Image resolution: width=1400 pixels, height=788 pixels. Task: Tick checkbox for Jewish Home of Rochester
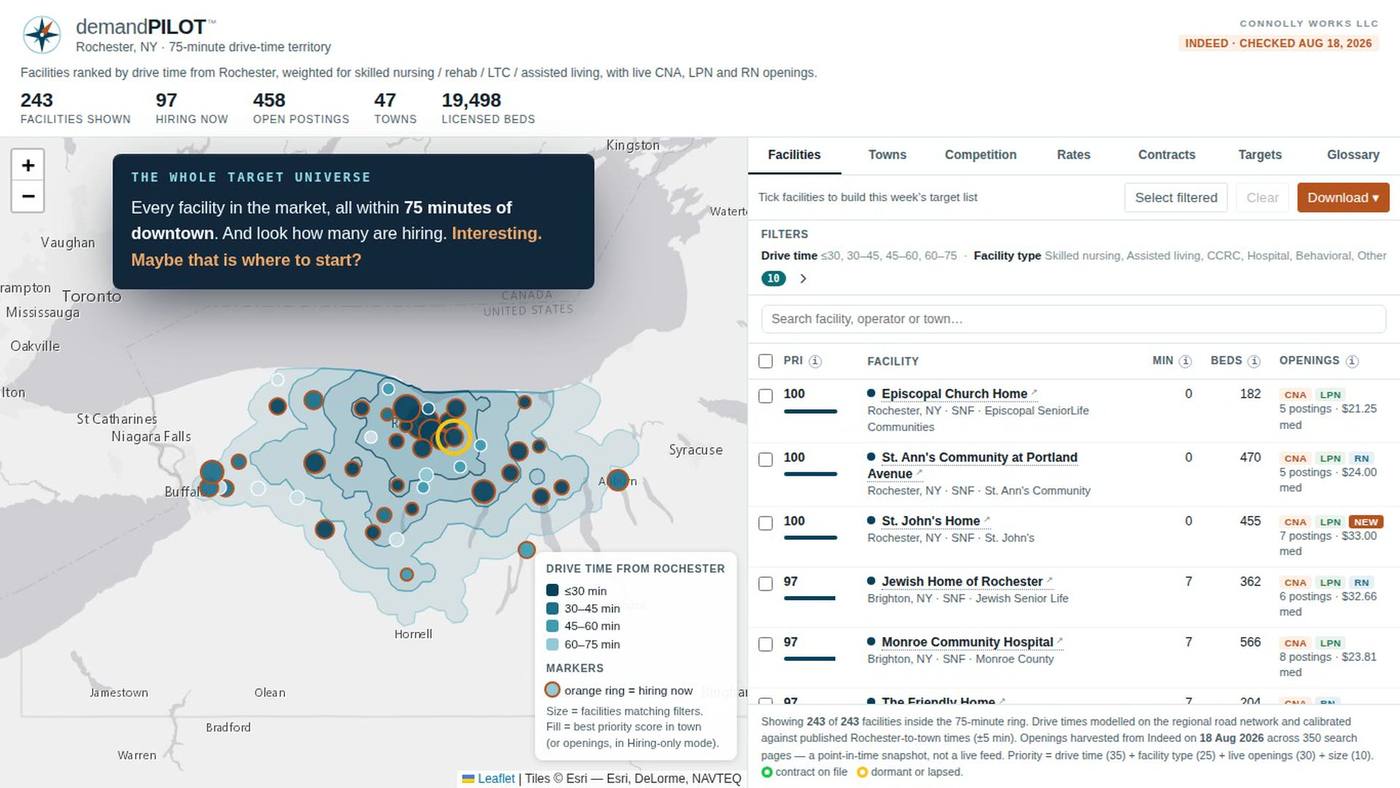pyautogui.click(x=766, y=584)
